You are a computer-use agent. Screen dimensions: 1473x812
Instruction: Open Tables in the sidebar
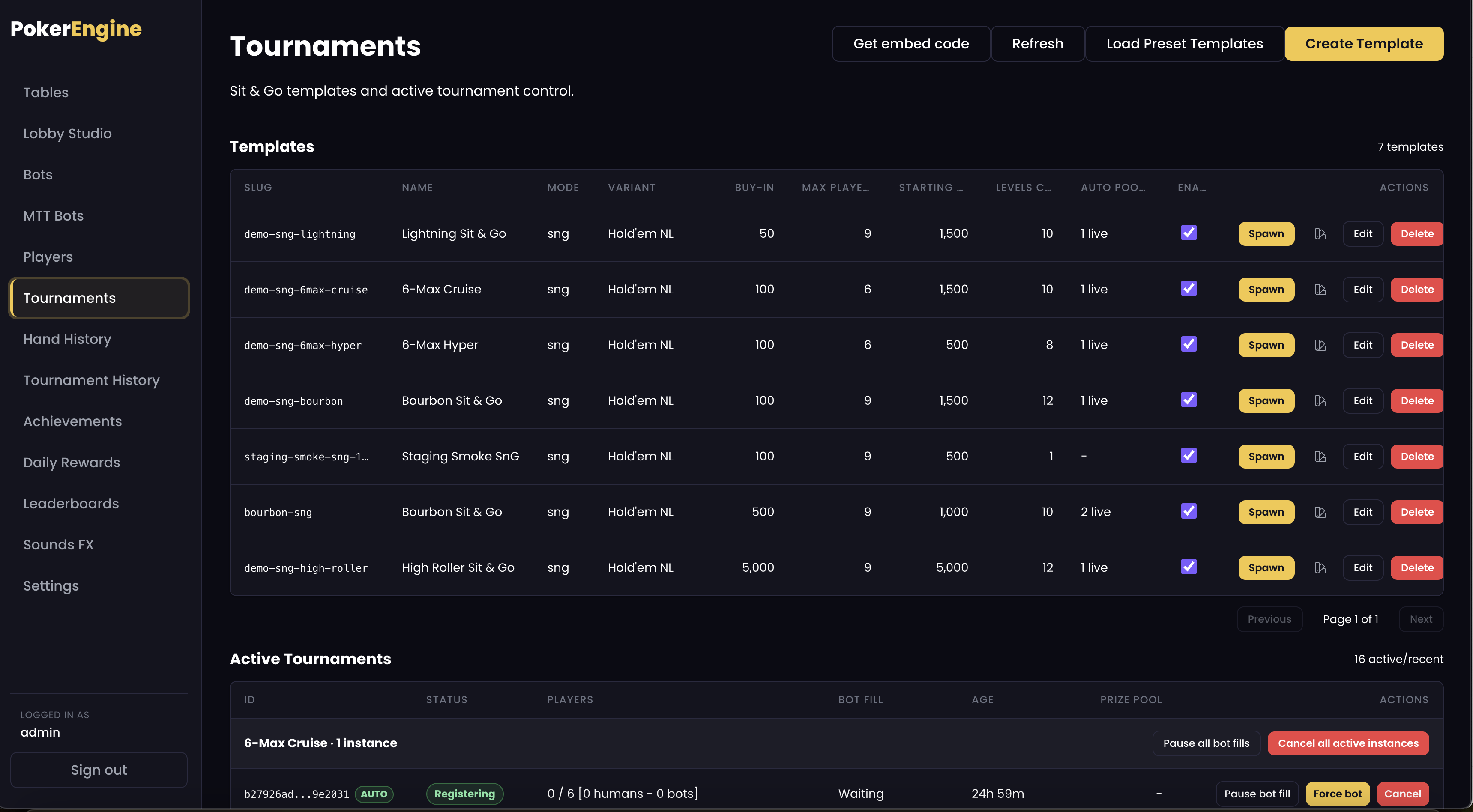(99, 93)
